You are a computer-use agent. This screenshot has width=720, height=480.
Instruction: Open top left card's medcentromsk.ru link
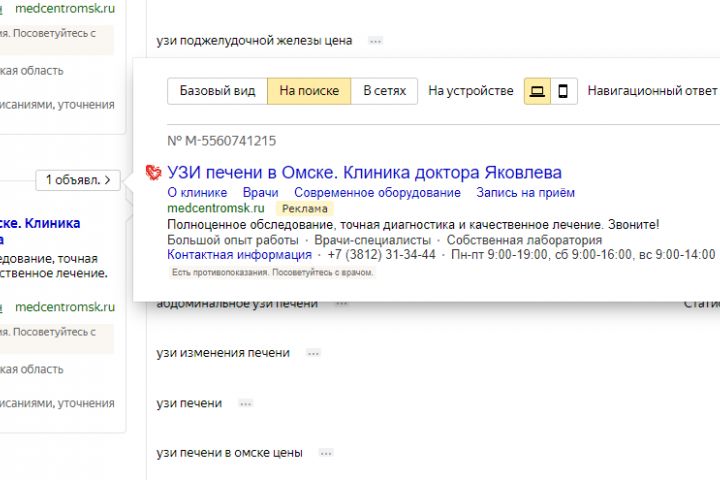(65, 8)
